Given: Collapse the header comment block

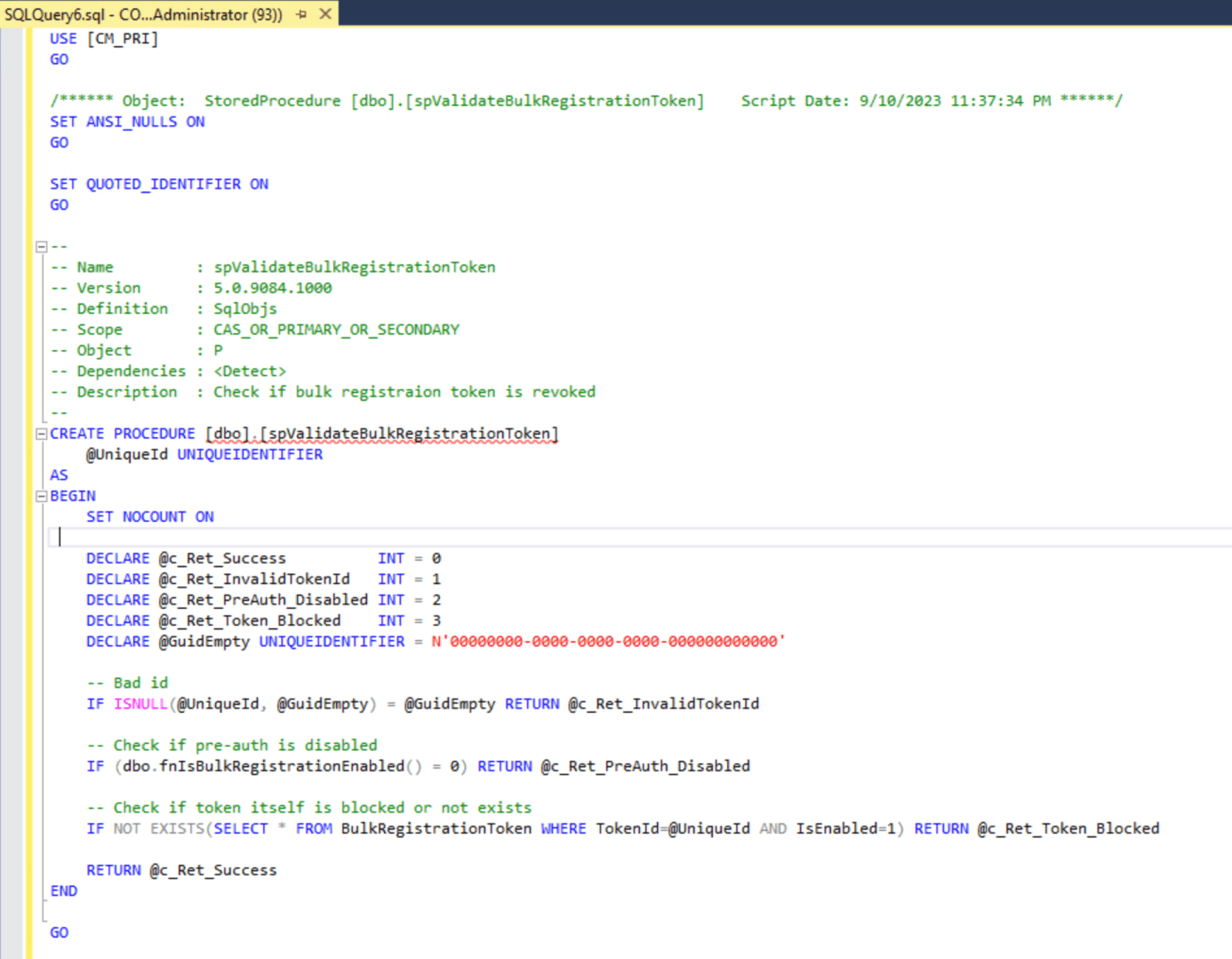Looking at the screenshot, I should [41, 247].
